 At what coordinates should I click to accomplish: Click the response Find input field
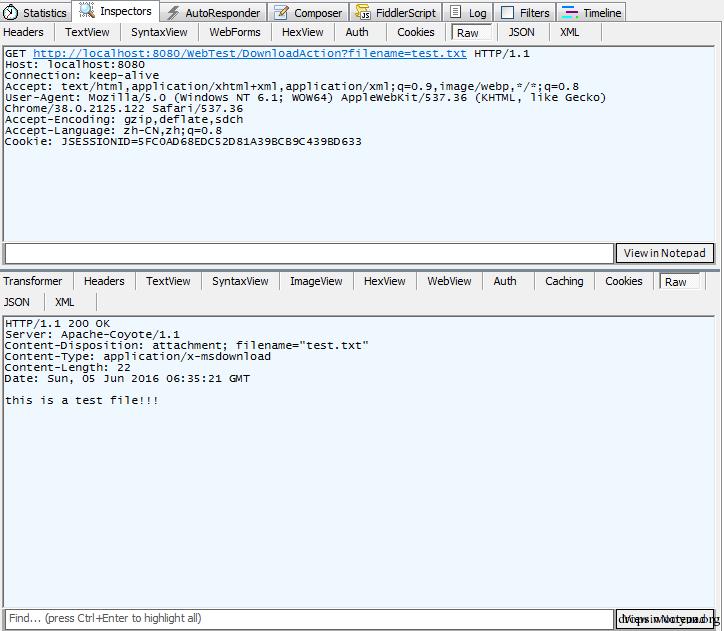coord(309,619)
